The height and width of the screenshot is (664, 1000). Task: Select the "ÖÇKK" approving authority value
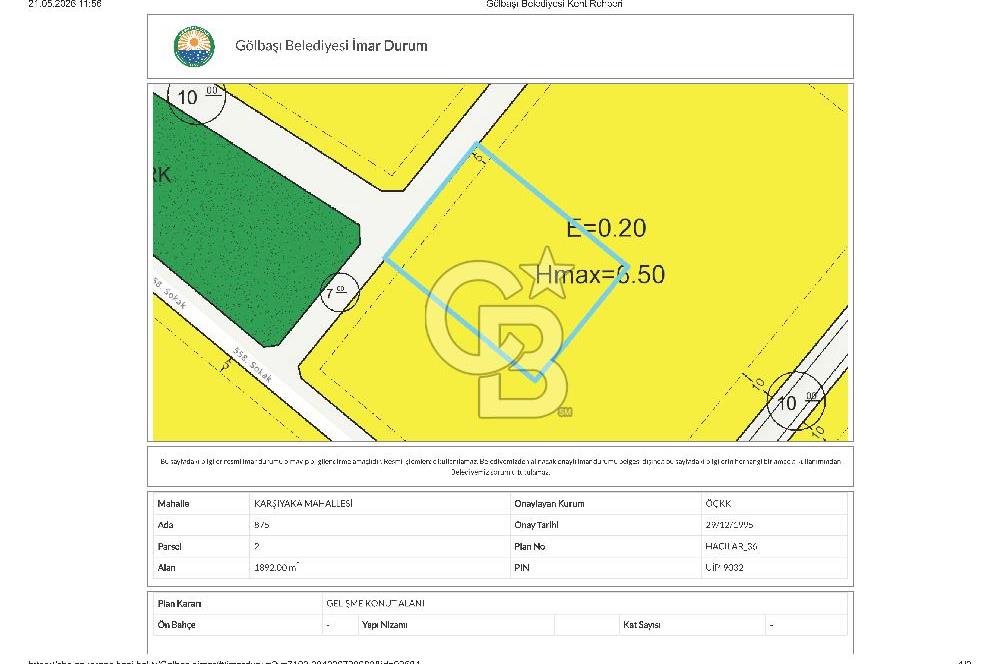click(718, 504)
